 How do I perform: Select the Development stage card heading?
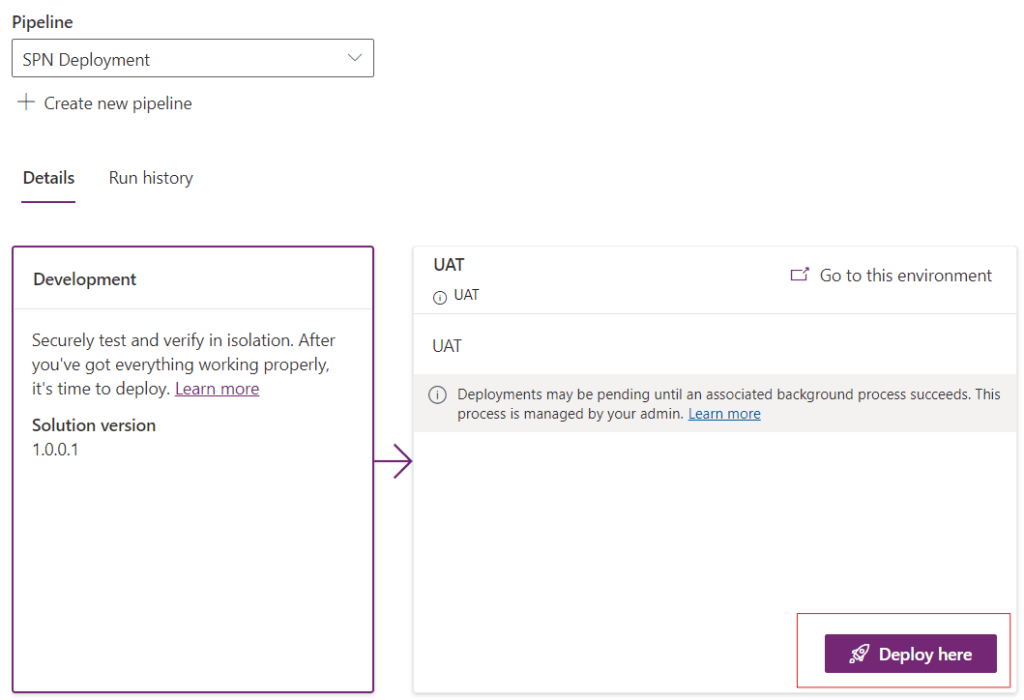point(85,279)
